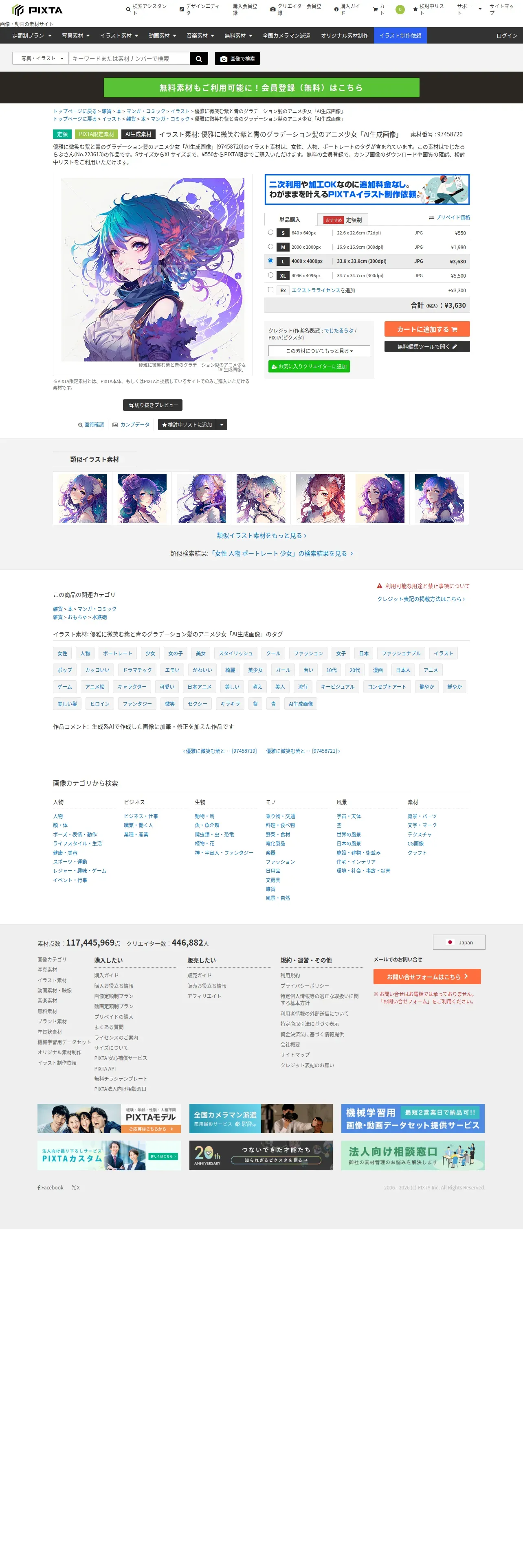Click the プリペイド価格 swap link
This screenshot has width=523, height=1568.
coord(449,217)
